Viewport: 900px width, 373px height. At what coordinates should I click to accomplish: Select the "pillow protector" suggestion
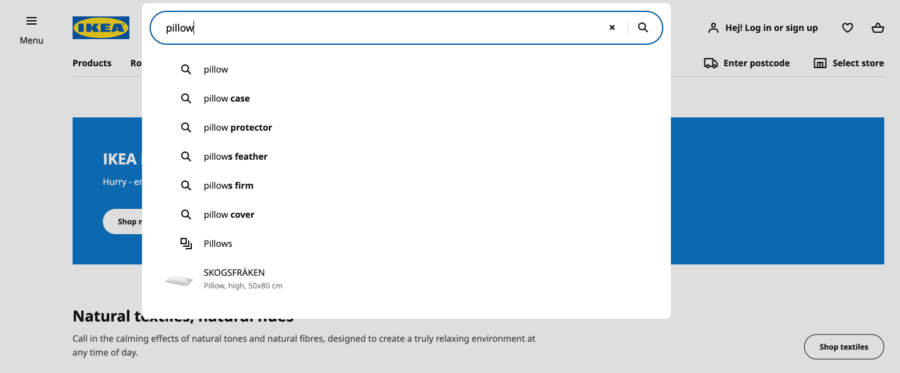[406, 127]
